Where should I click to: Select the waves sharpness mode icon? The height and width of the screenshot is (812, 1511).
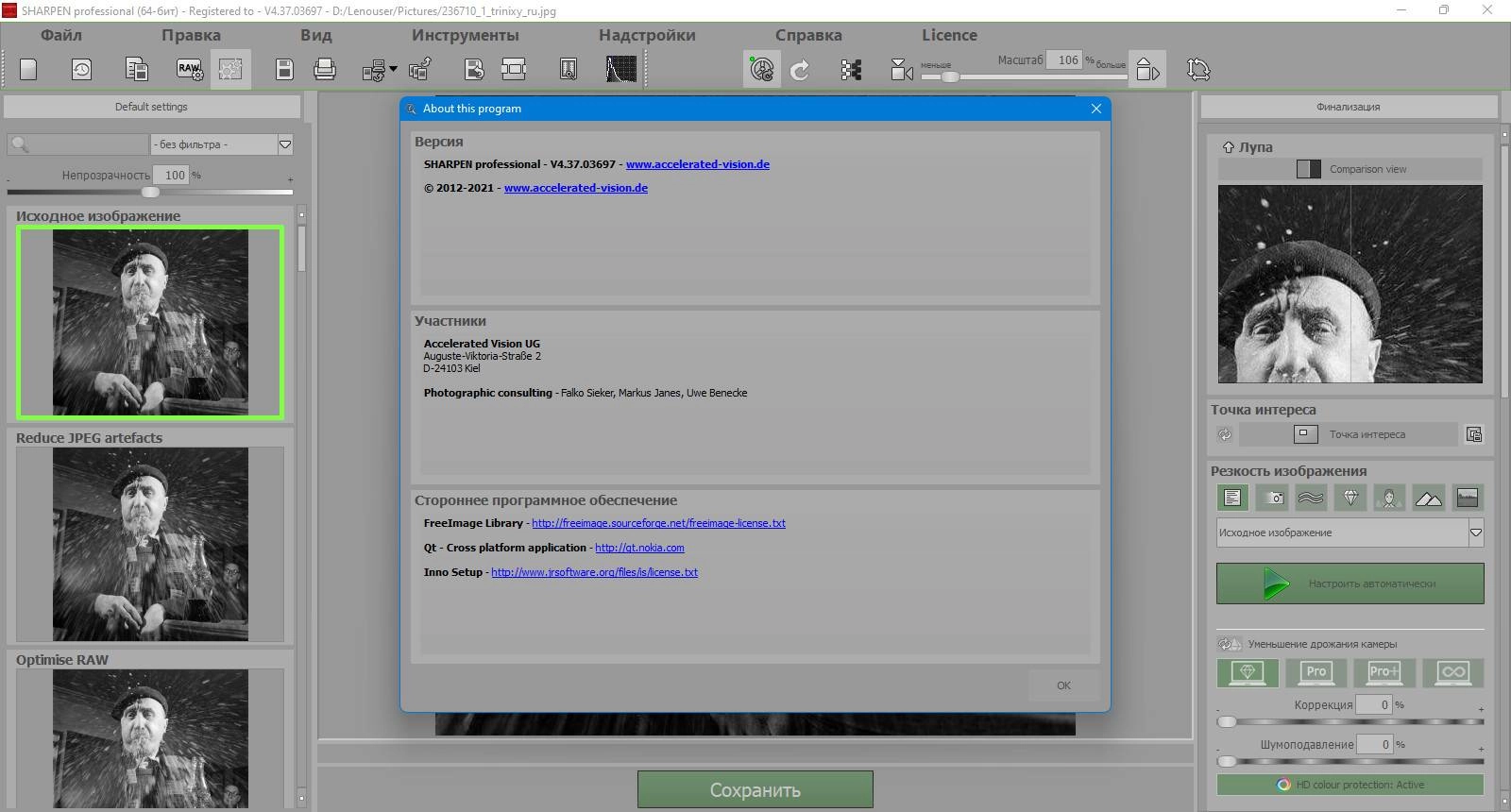point(1311,498)
